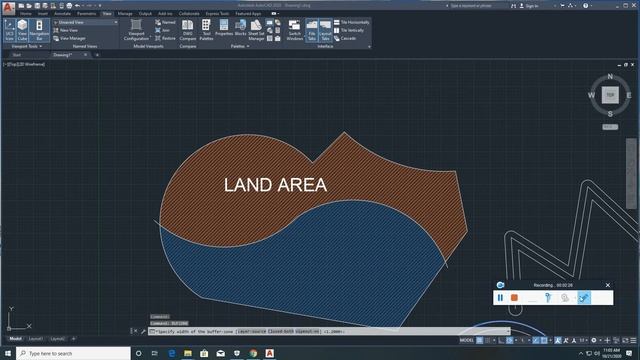Open the Home ribbon tab
The width and height of the screenshot is (640, 360).
[x=26, y=13]
